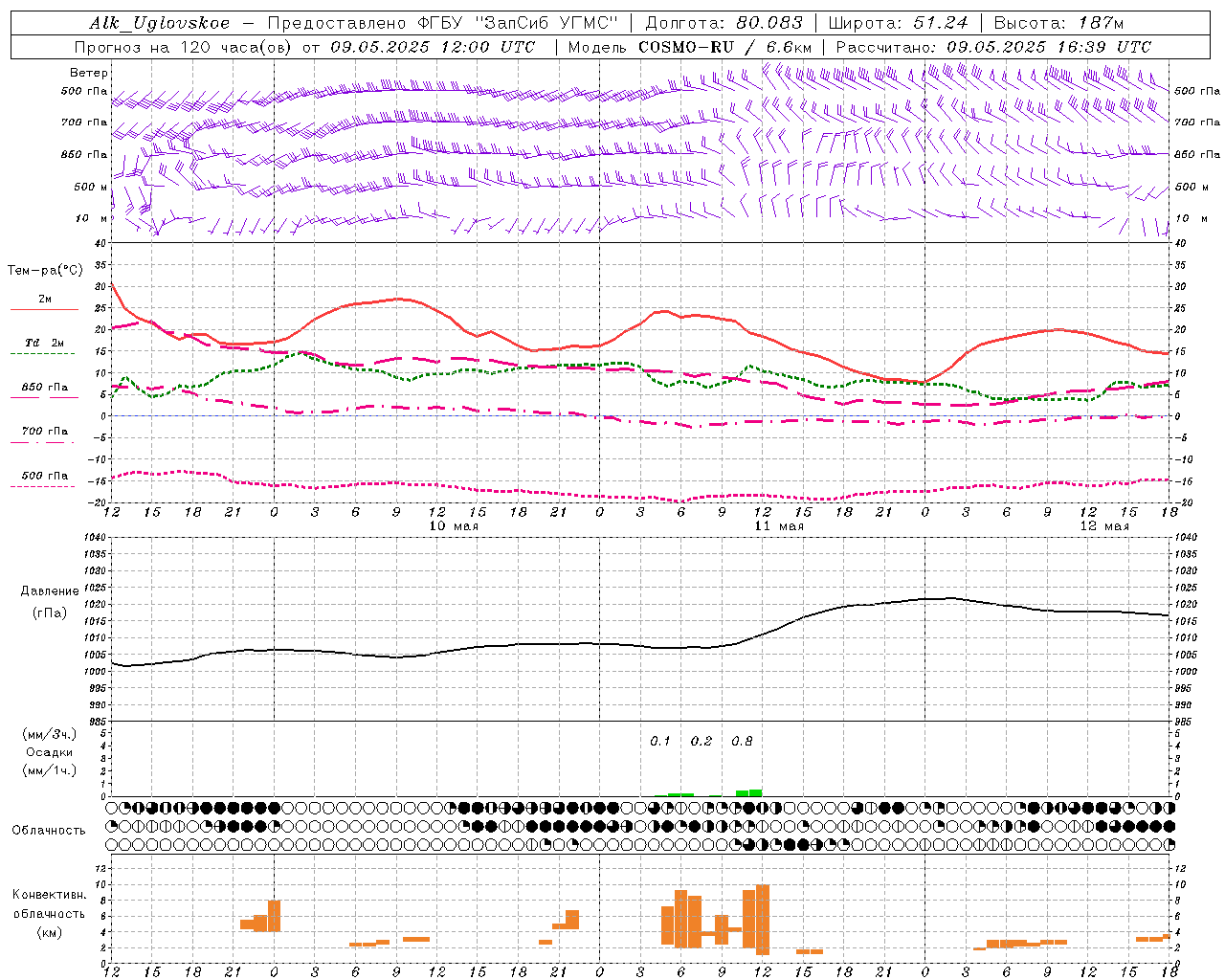Click the (гПа) pressure unit label
This screenshot has height=980, width=1225.
click(x=50, y=613)
